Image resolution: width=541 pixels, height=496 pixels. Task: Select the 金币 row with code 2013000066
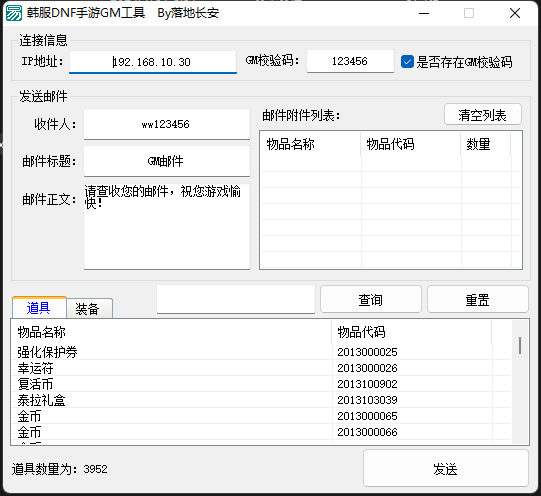(x=261, y=432)
